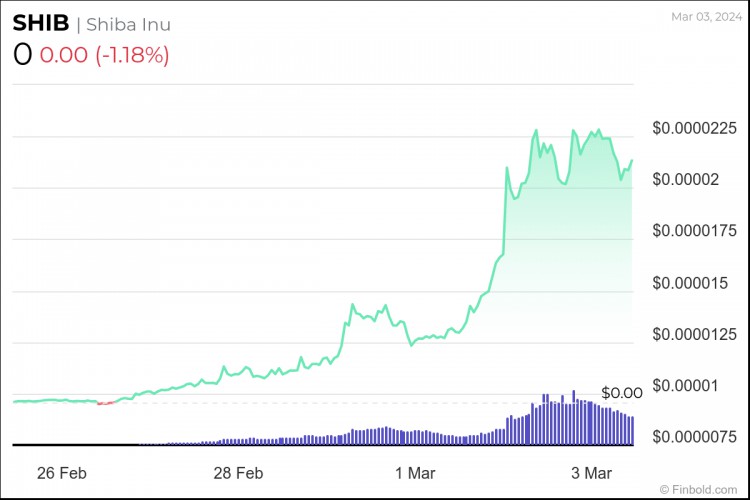Viewport: 750px width, 500px height.
Task: Click the $0.0000225 price axis label
Action: pyautogui.click(x=695, y=128)
